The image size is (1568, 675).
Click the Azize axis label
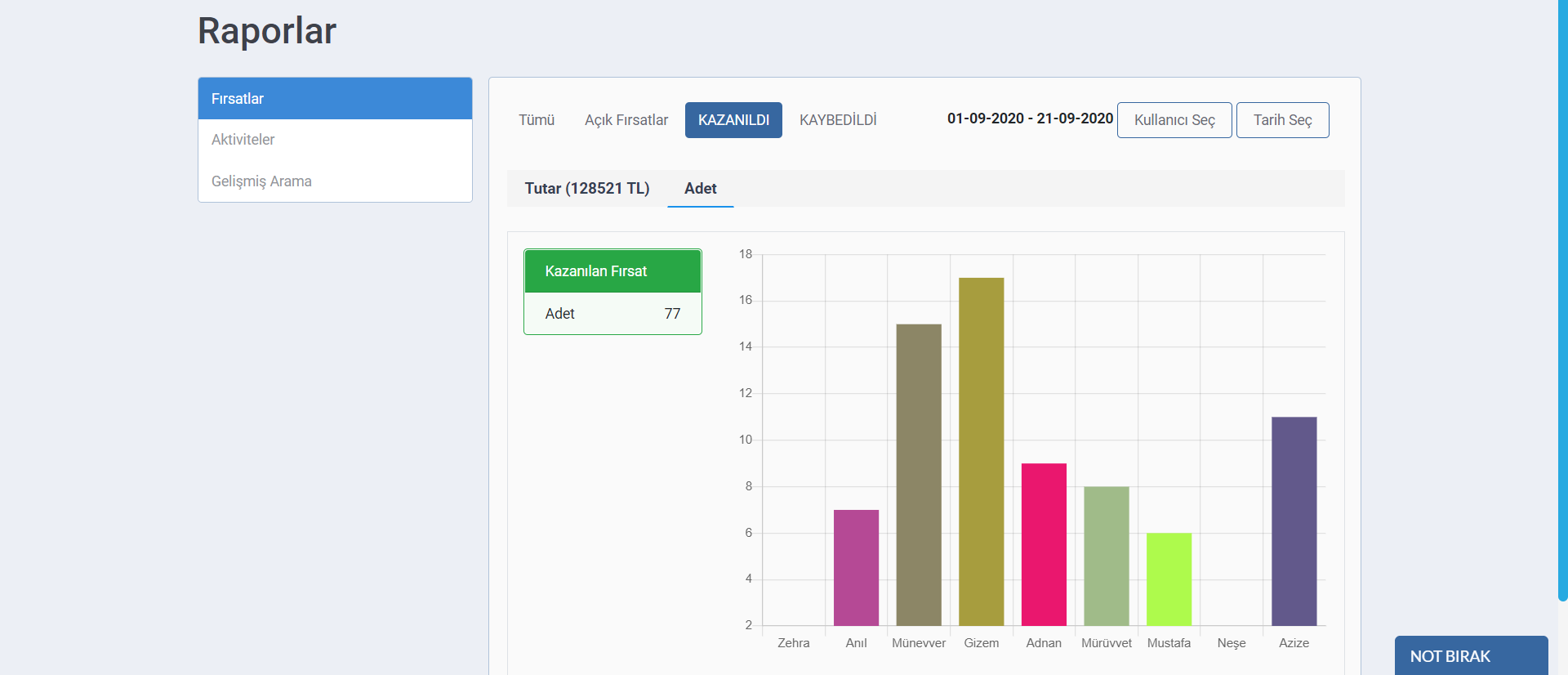click(x=1294, y=643)
